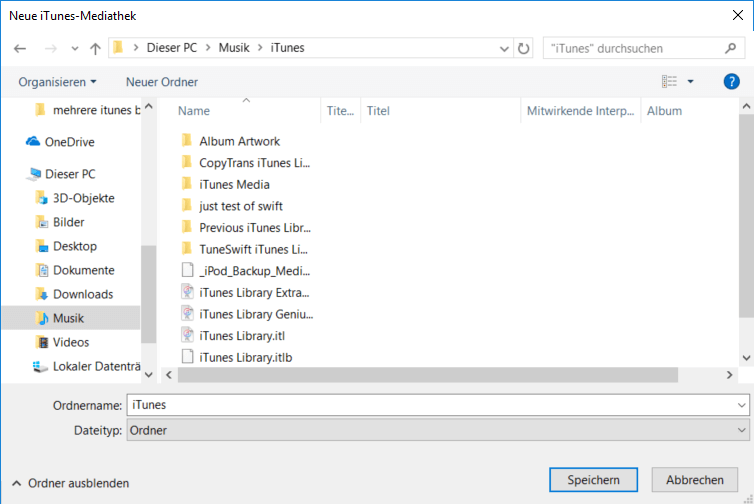The width and height of the screenshot is (754, 504).
Task: Select the Album Artwork folder
Action: tap(231, 141)
